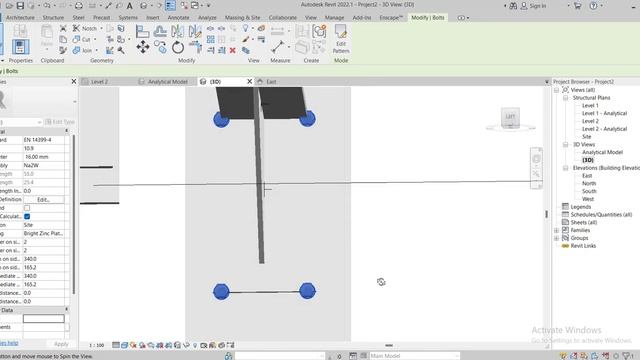Toggle the checked Calculate checkbox in Properties
The width and height of the screenshot is (640, 360).
27,216
